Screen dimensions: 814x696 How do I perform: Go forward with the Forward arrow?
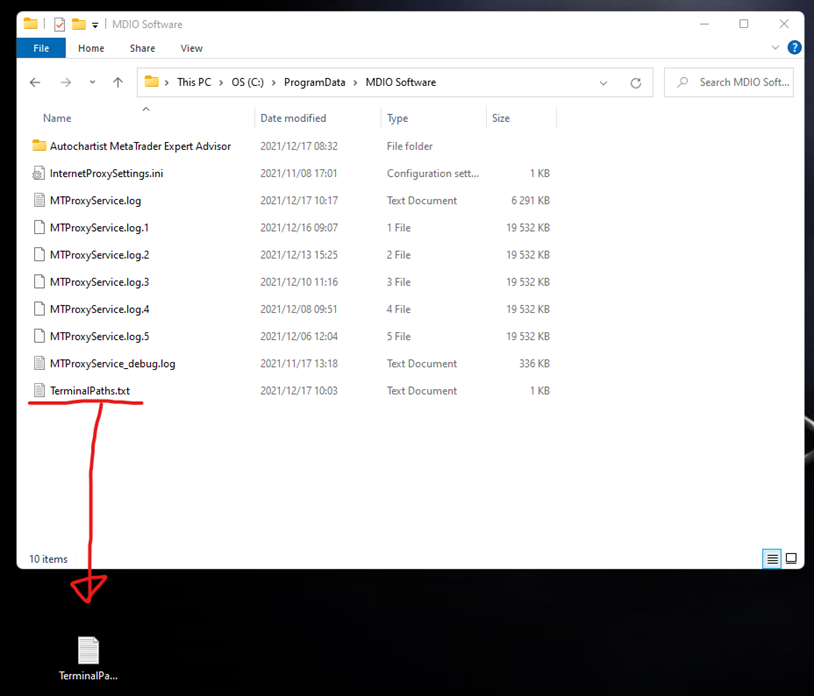65,82
